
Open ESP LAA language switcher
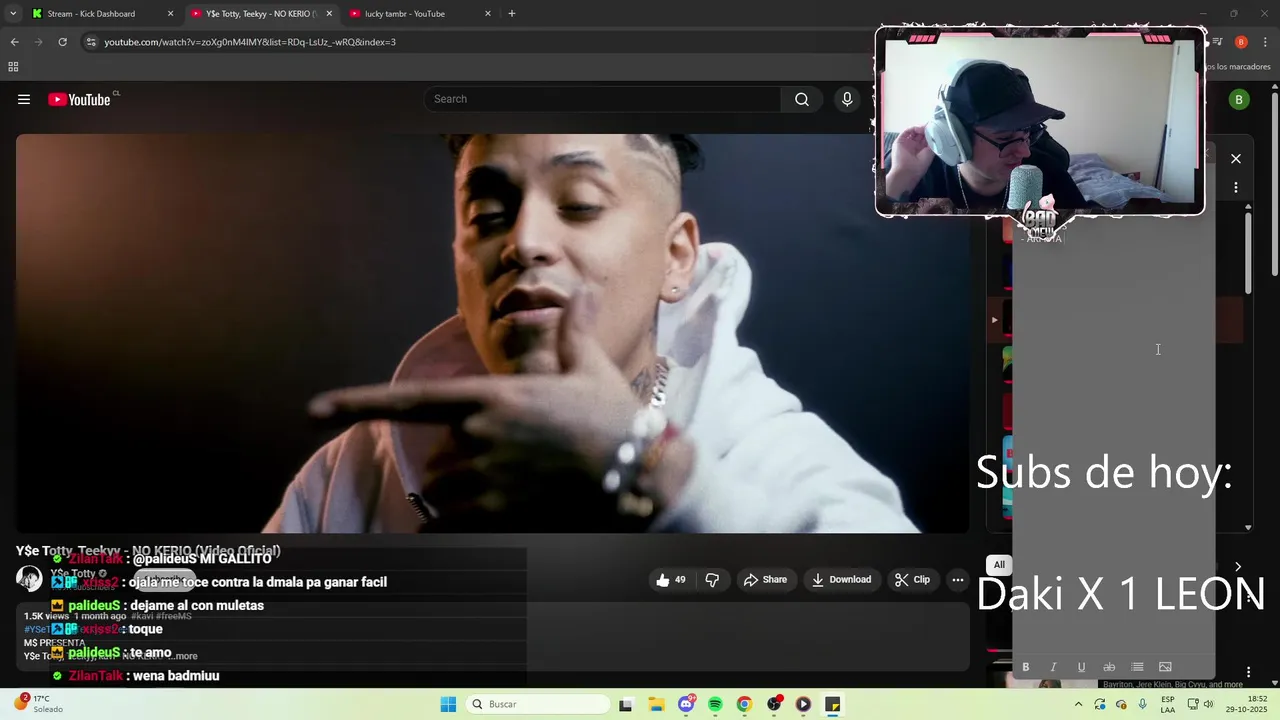tap(1168, 704)
